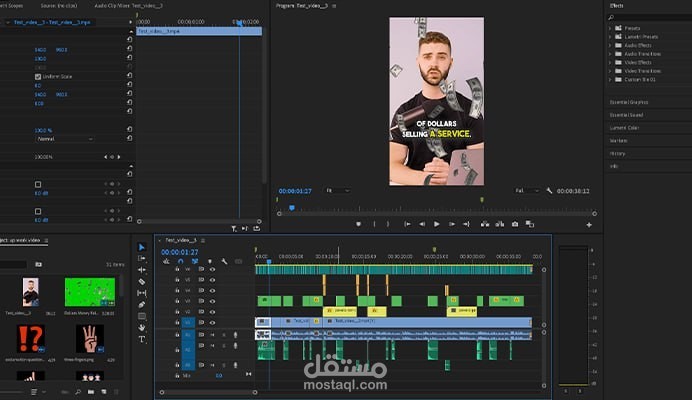Play the sequence in Program monitor
The height and width of the screenshot is (400, 692).
(436, 224)
